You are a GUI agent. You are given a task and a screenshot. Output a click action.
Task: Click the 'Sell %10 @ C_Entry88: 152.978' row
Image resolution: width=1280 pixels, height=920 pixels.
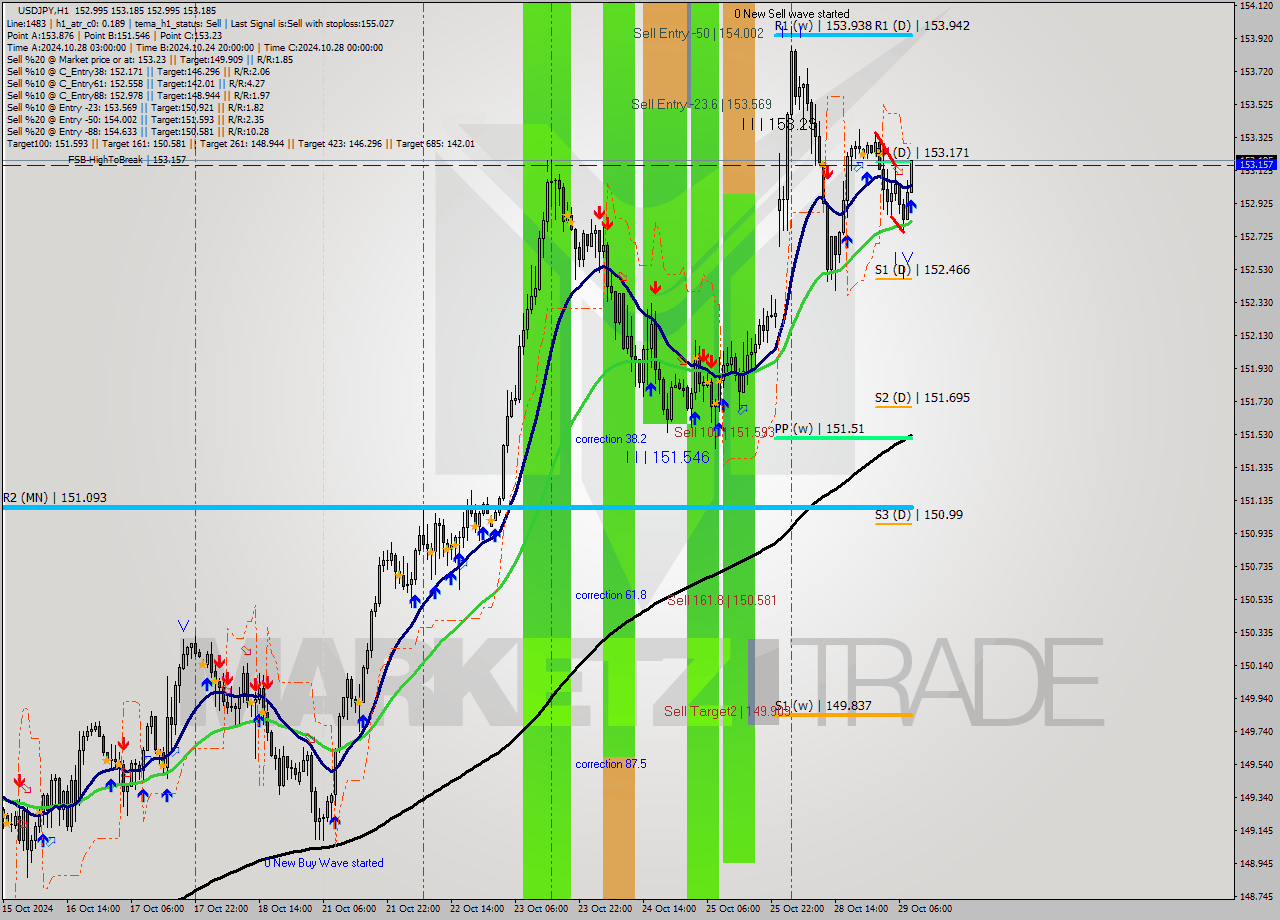click(138, 96)
